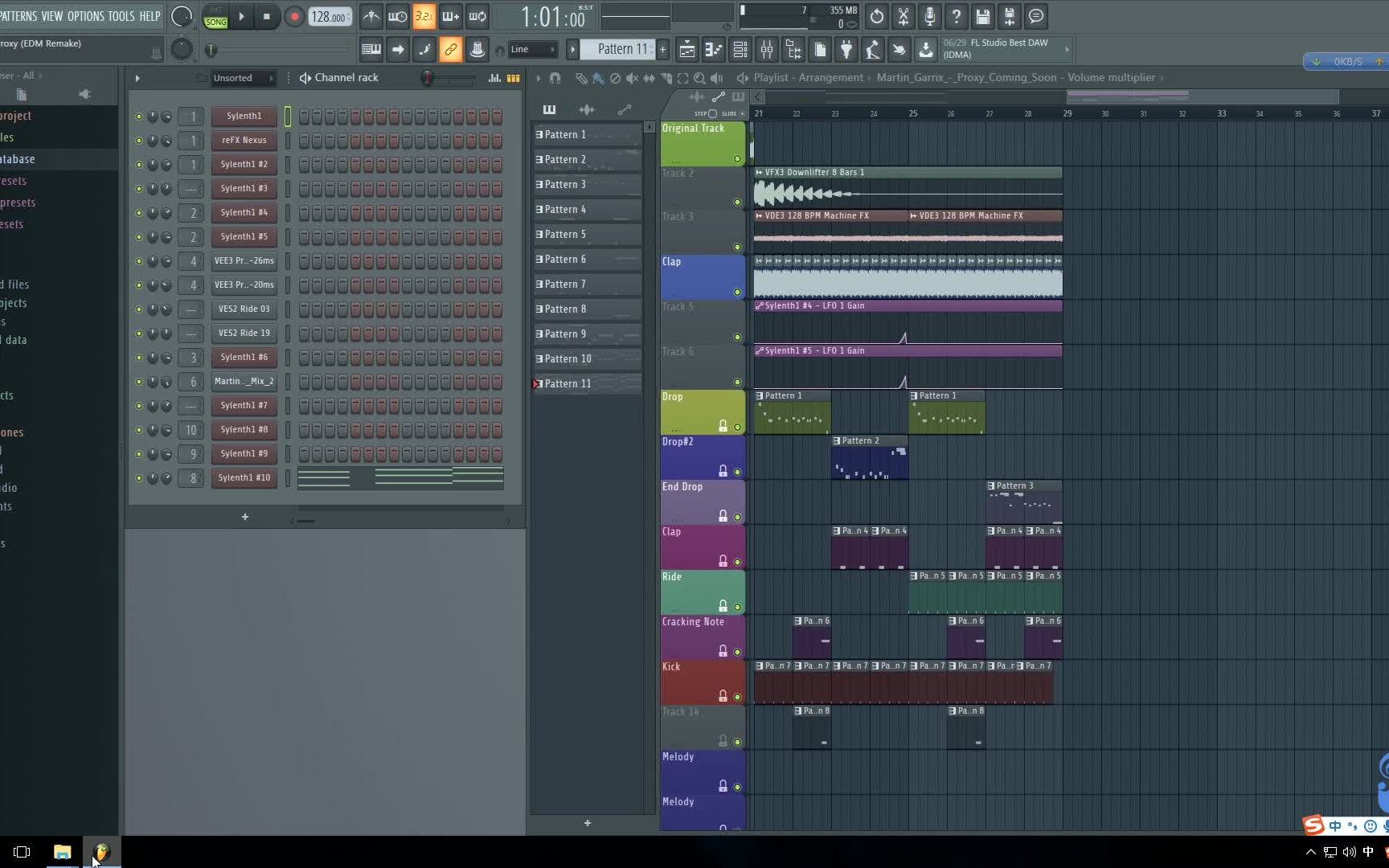The width and height of the screenshot is (1389, 868).
Task: Toggle typing keyboard to piano keyboard
Action: tap(371, 49)
